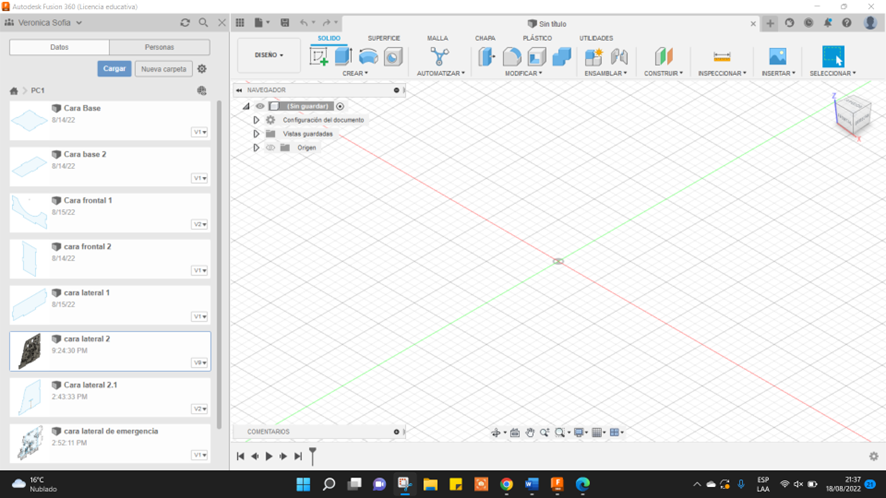Viewport: 886px width, 498px height.
Task: Expand the Origen node
Action: click(x=256, y=148)
